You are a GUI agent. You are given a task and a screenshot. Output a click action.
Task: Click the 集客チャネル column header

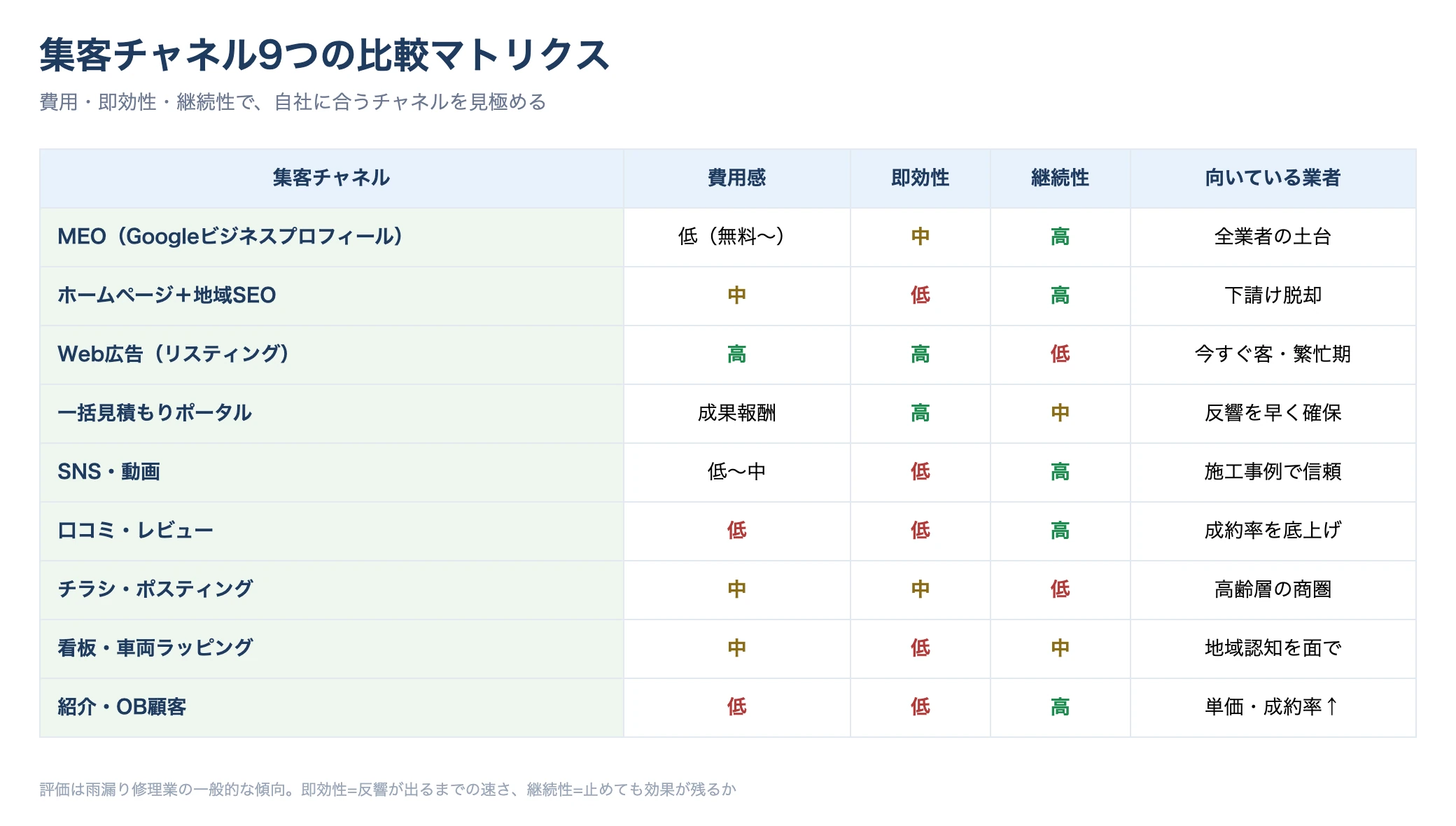click(331, 178)
